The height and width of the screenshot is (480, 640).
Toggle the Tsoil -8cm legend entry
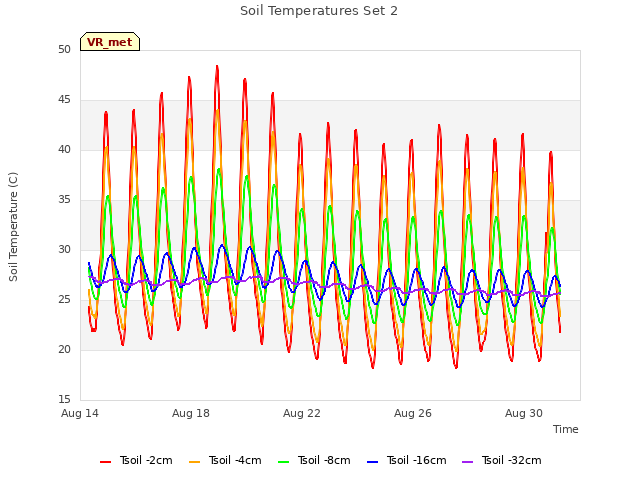click(x=314, y=460)
